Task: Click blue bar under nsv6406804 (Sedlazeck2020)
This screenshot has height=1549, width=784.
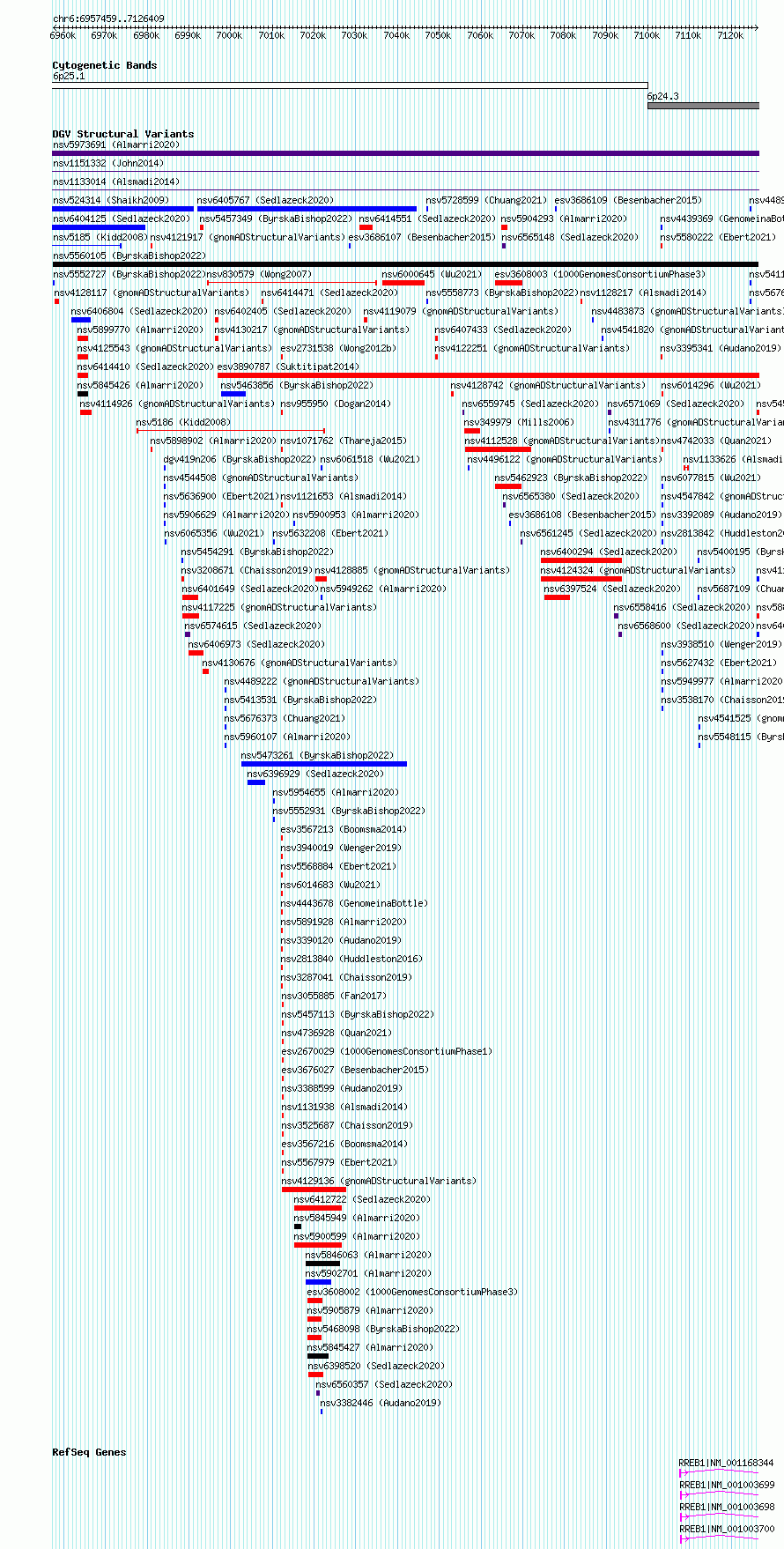Action: 81,320
